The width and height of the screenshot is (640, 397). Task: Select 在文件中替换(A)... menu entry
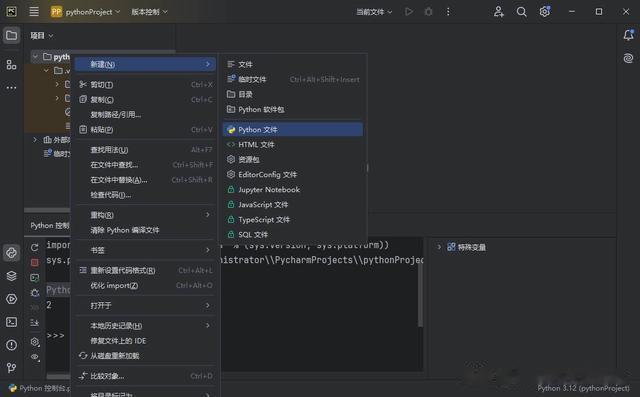click(x=145, y=180)
